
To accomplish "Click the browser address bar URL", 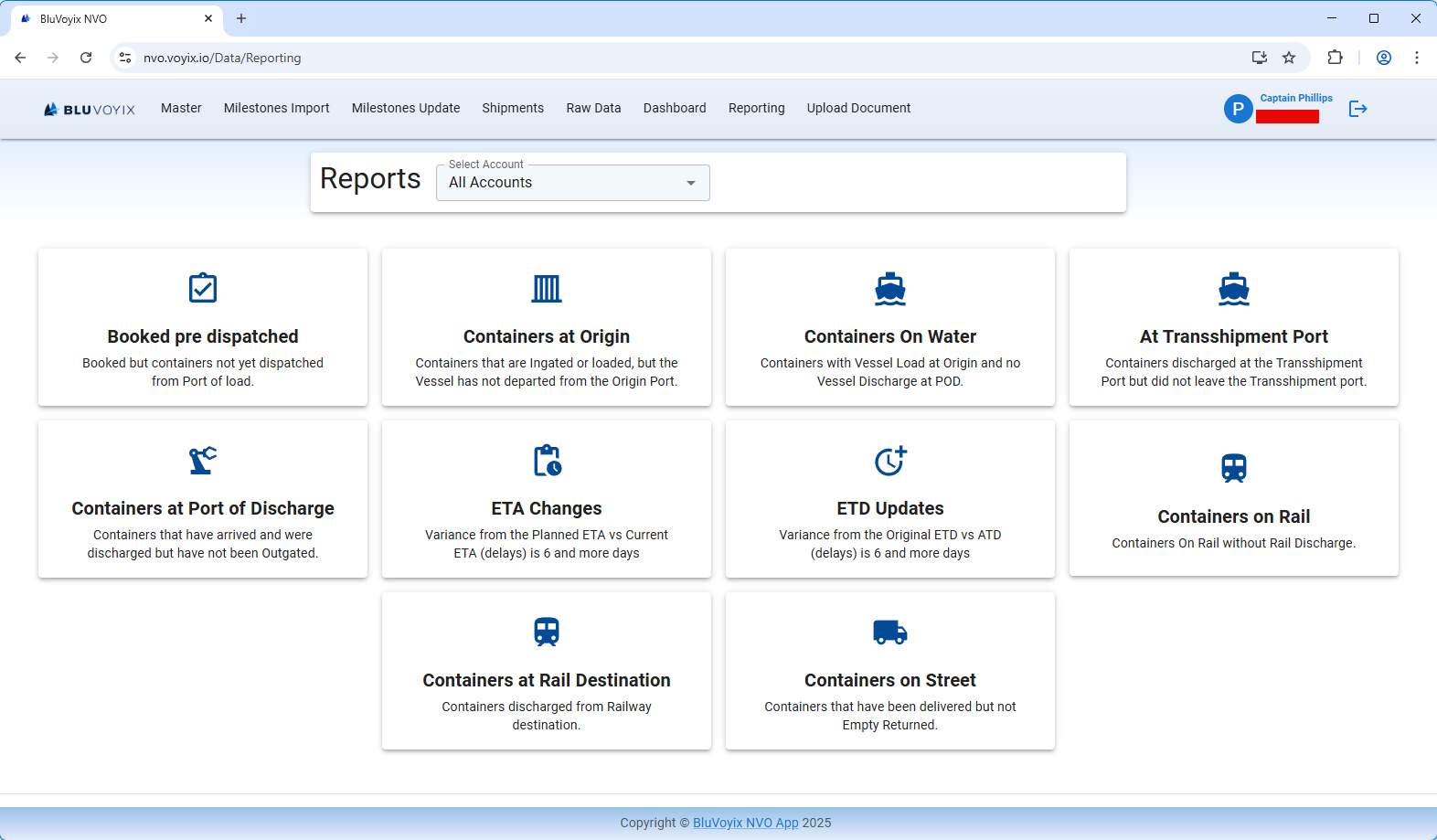I will 222,58.
